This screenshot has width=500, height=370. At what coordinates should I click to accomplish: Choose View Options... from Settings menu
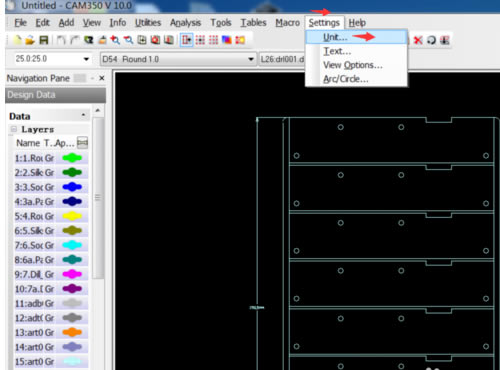(x=357, y=65)
